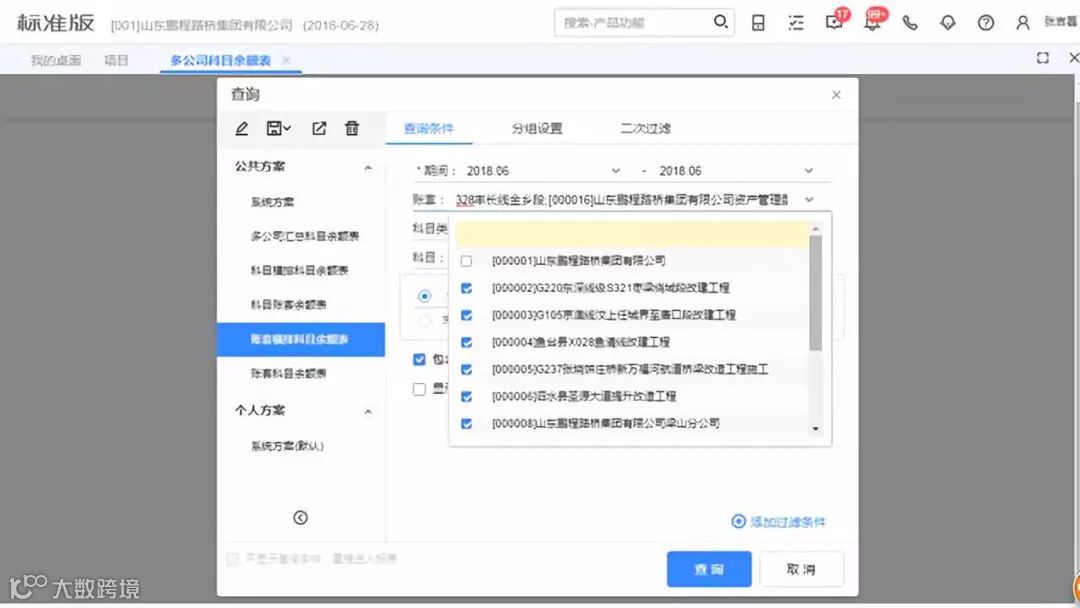Click the magnifier icon in the search box
This screenshot has width=1080, height=608.
click(x=720, y=21)
